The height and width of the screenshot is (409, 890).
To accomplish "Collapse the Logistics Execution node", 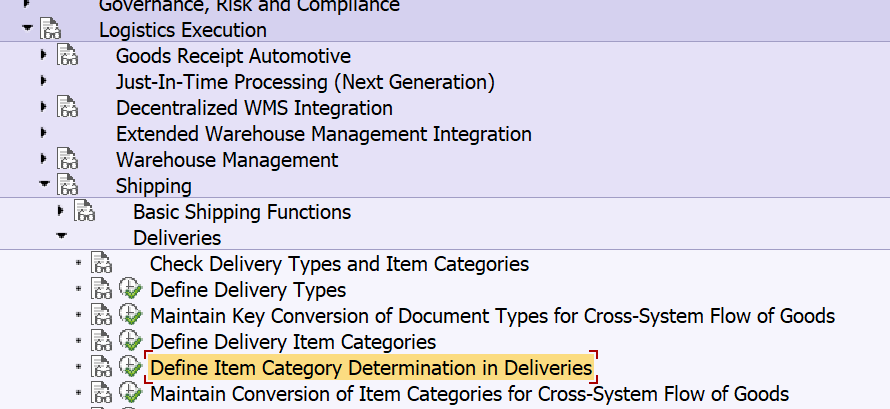I will (x=27, y=30).
